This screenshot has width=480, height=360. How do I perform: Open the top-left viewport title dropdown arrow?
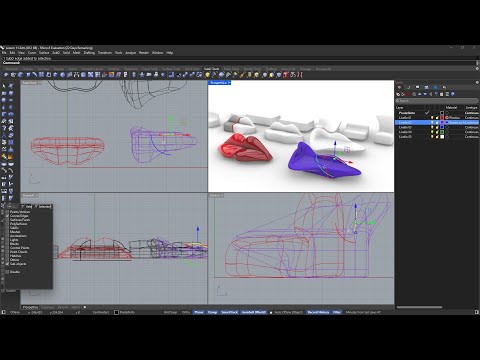(39, 83)
